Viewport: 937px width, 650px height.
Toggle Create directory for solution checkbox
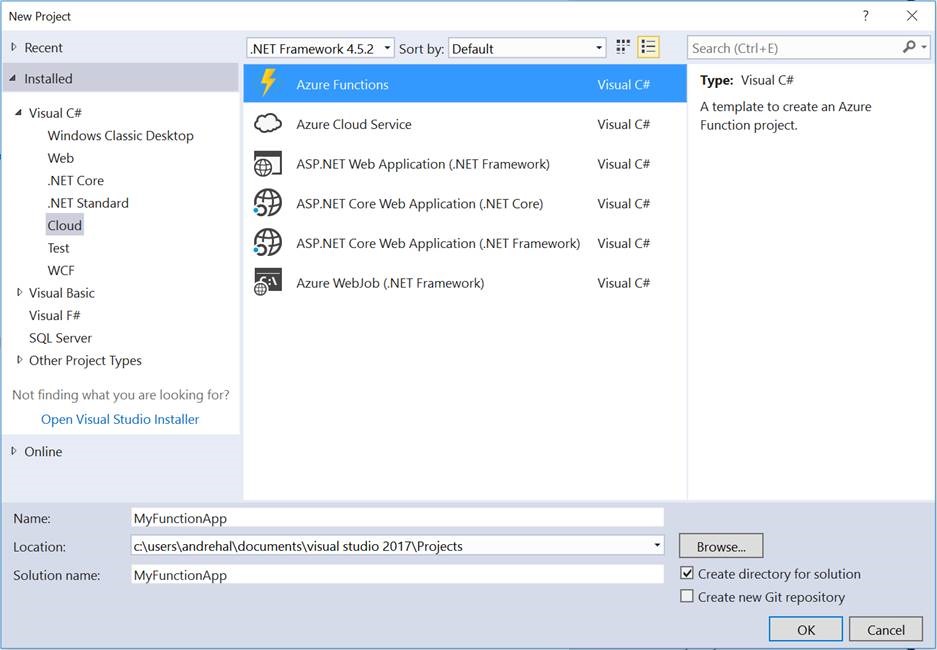687,574
